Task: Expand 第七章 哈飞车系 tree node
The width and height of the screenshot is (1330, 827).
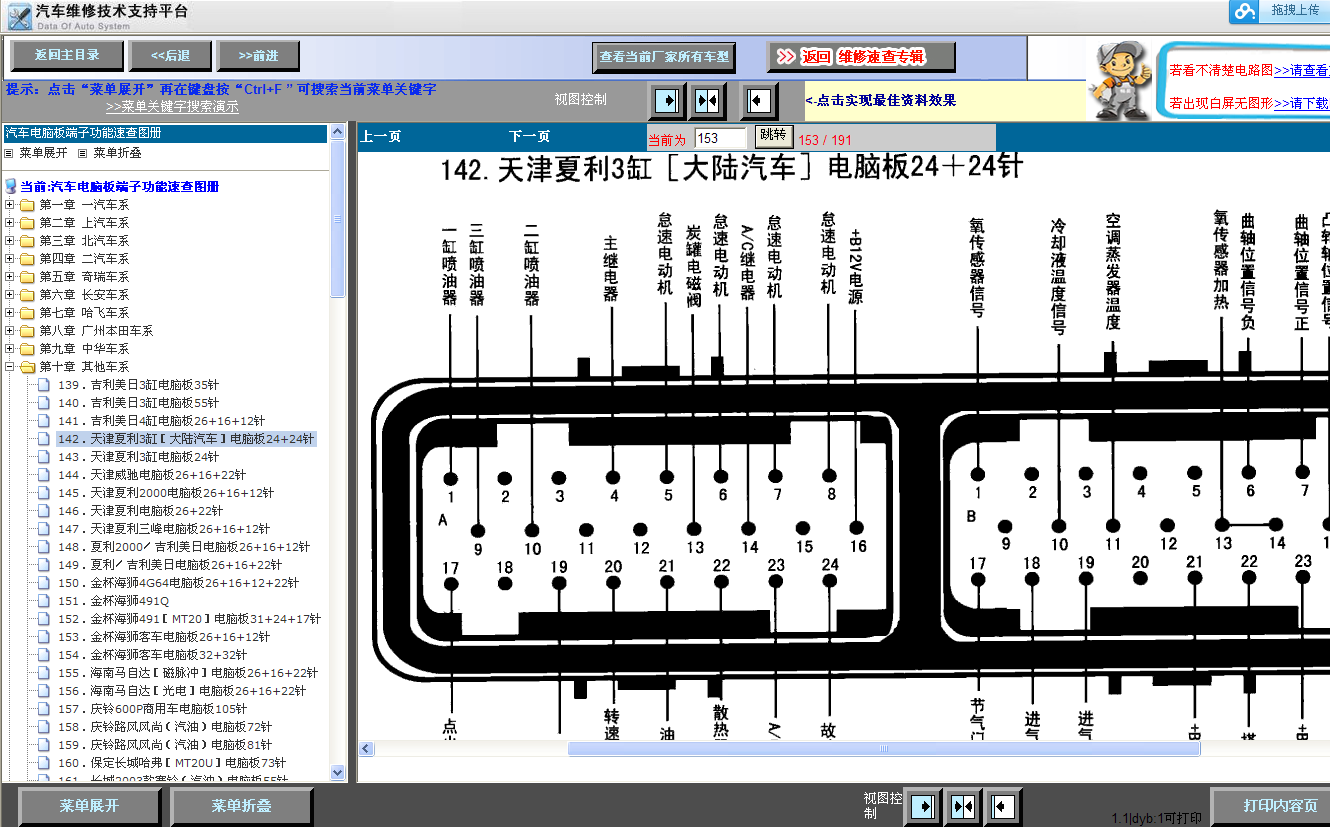Action: (10, 313)
